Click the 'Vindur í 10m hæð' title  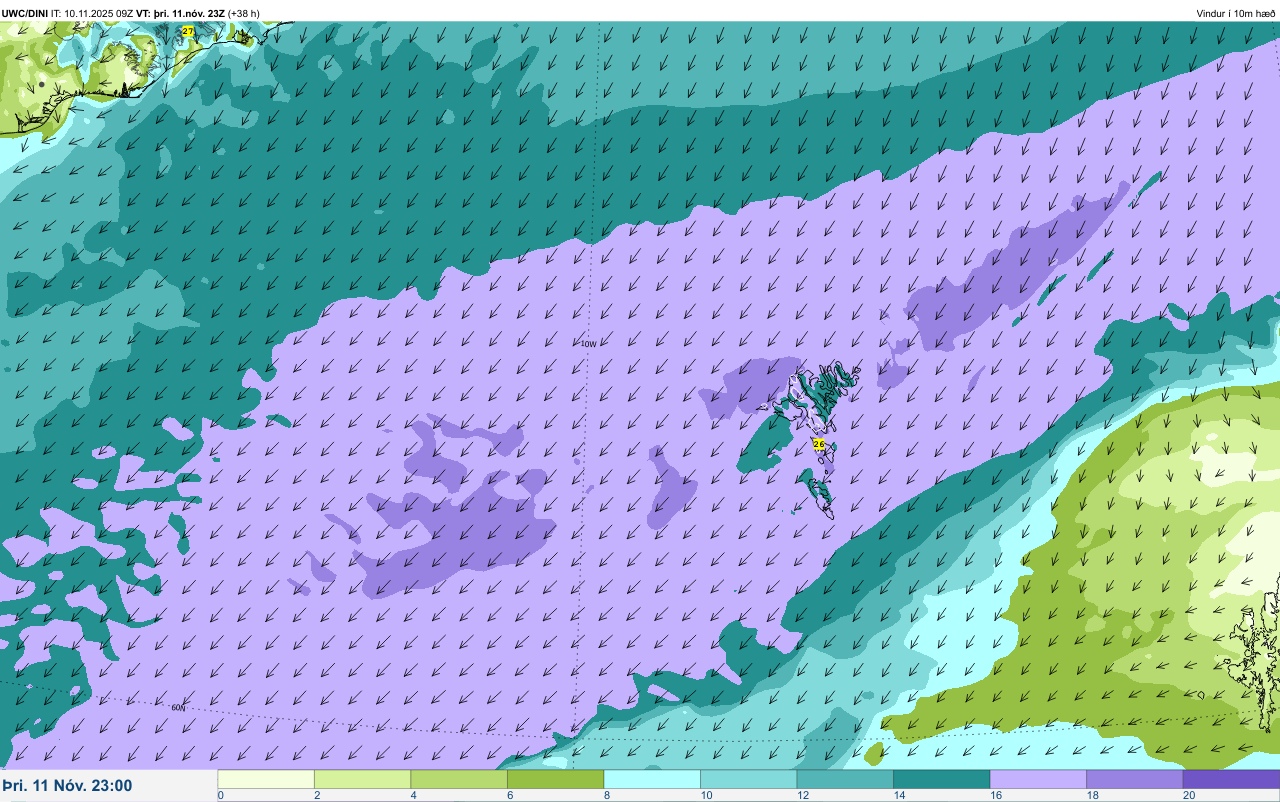1236,13
